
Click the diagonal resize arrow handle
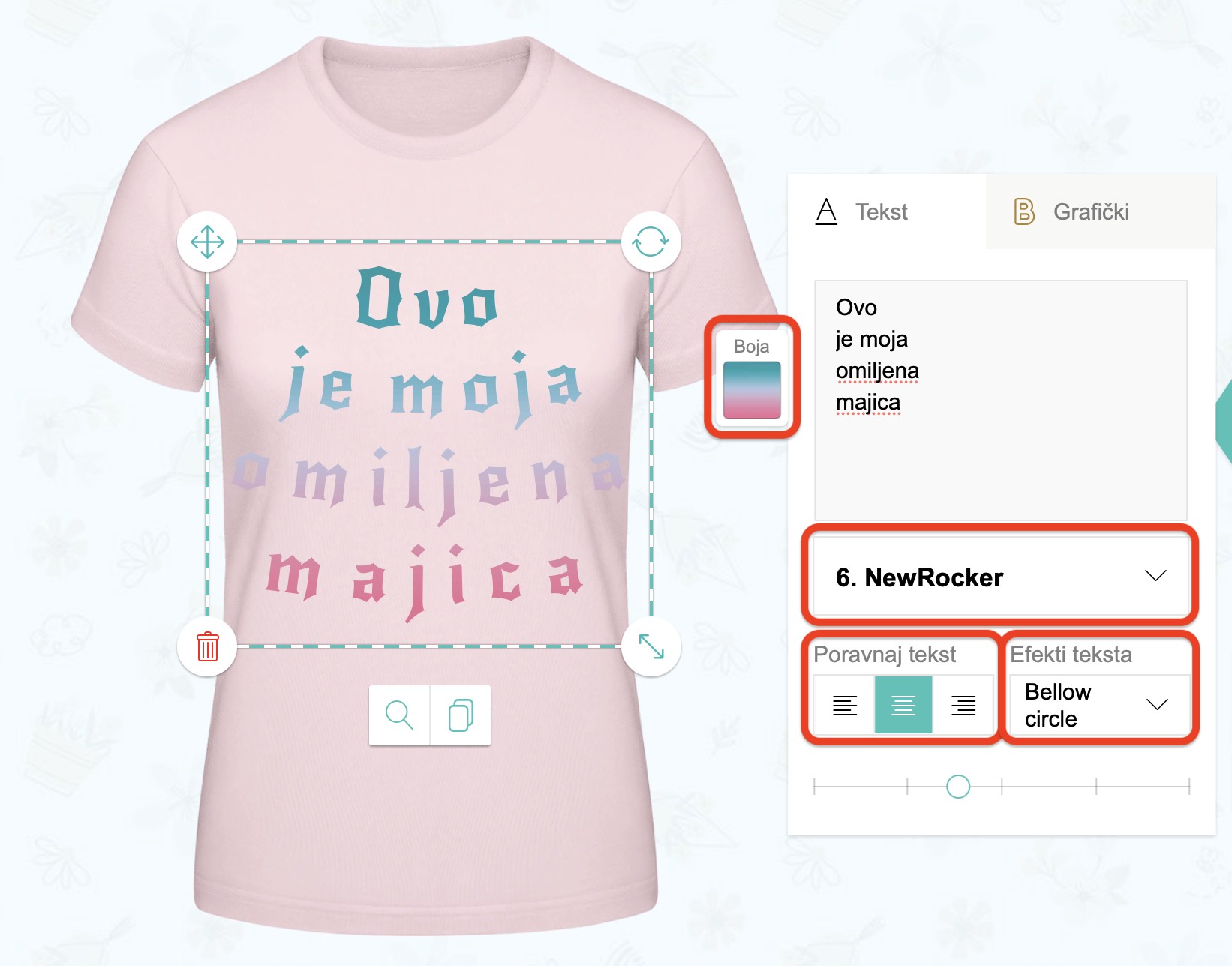651,646
